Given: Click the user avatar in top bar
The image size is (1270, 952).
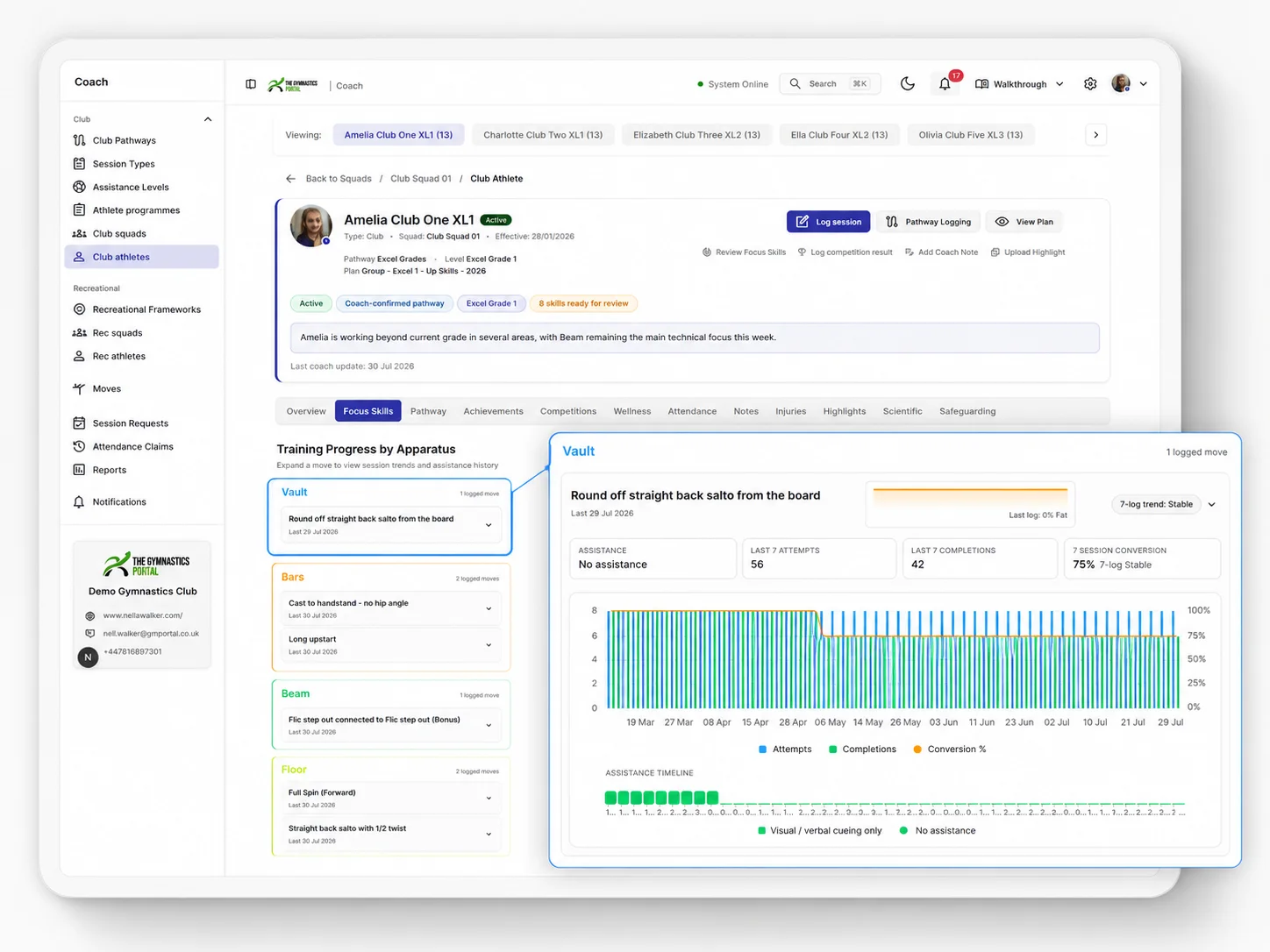Looking at the screenshot, I should point(1120,84).
